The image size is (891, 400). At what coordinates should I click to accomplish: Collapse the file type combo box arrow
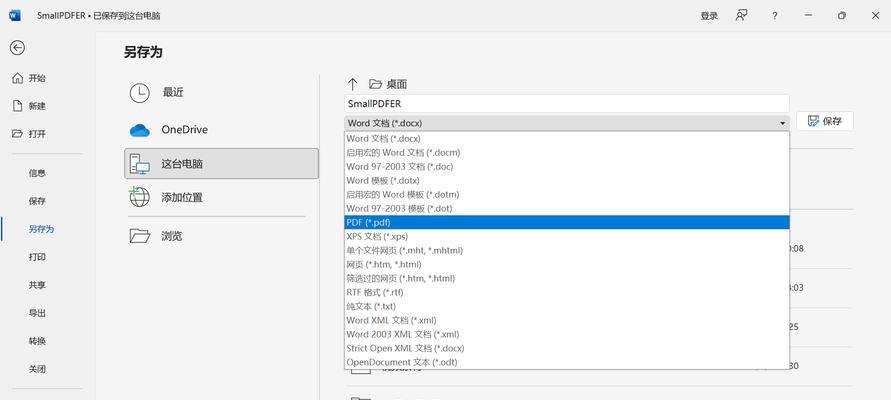pyautogui.click(x=782, y=123)
